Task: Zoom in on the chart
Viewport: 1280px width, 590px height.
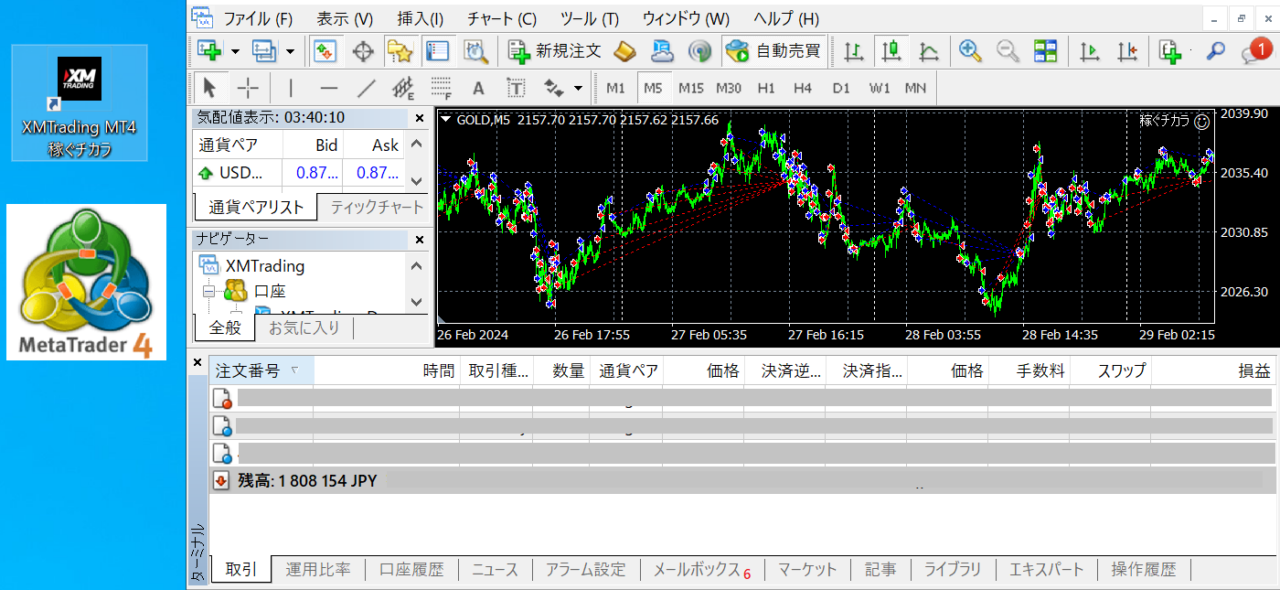Action: click(969, 51)
